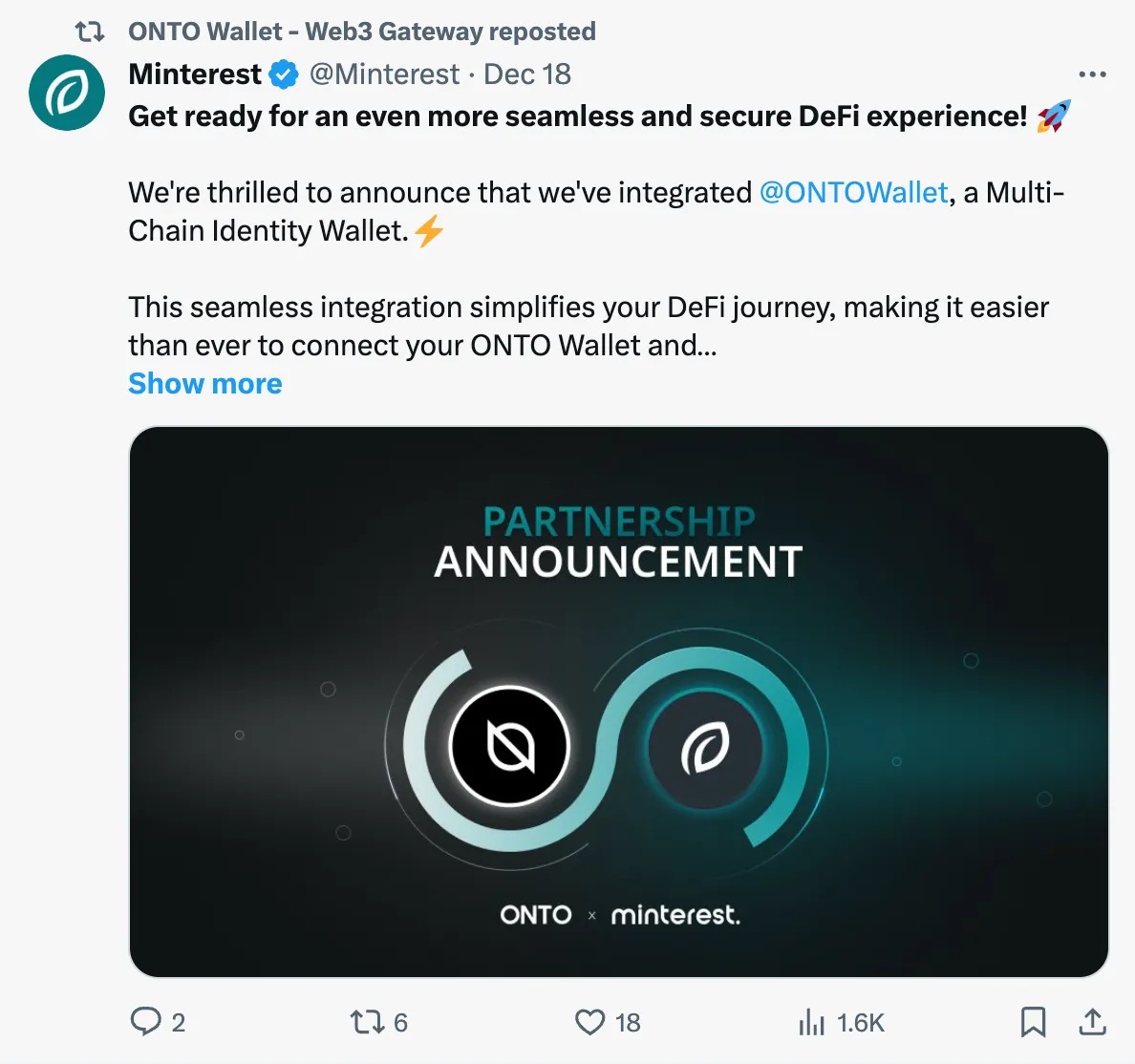Open the three-dot more options menu
1135x1064 pixels.
pos(1091,74)
